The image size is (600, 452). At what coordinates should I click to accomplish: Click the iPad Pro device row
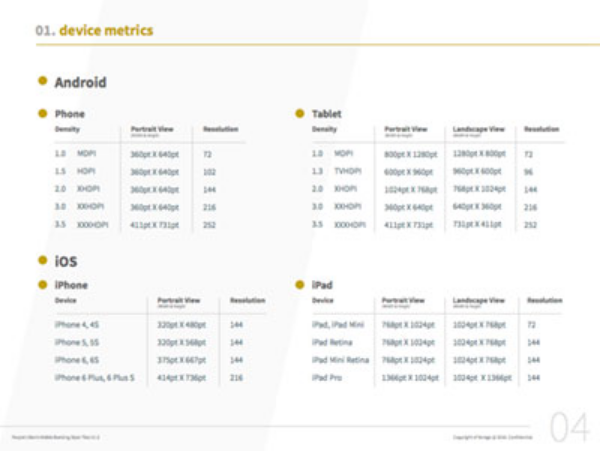(x=328, y=378)
